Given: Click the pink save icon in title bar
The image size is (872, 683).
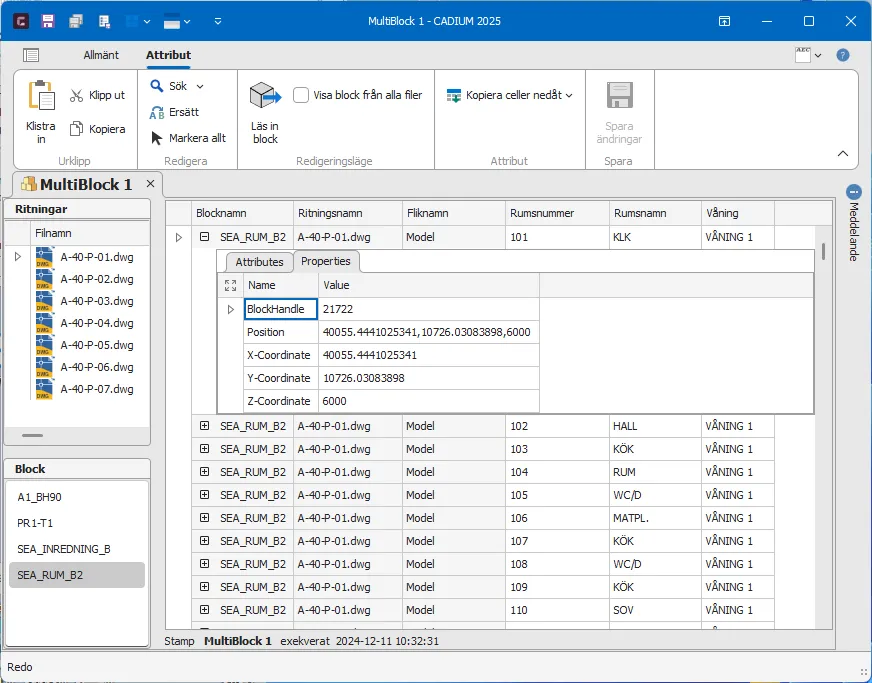Looking at the screenshot, I should [48, 21].
